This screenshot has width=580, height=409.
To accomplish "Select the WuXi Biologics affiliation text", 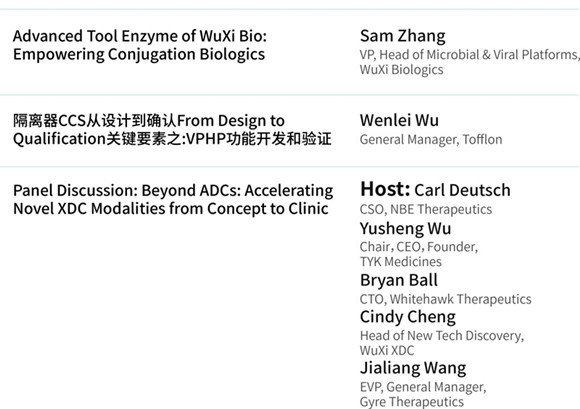I will [401, 70].
